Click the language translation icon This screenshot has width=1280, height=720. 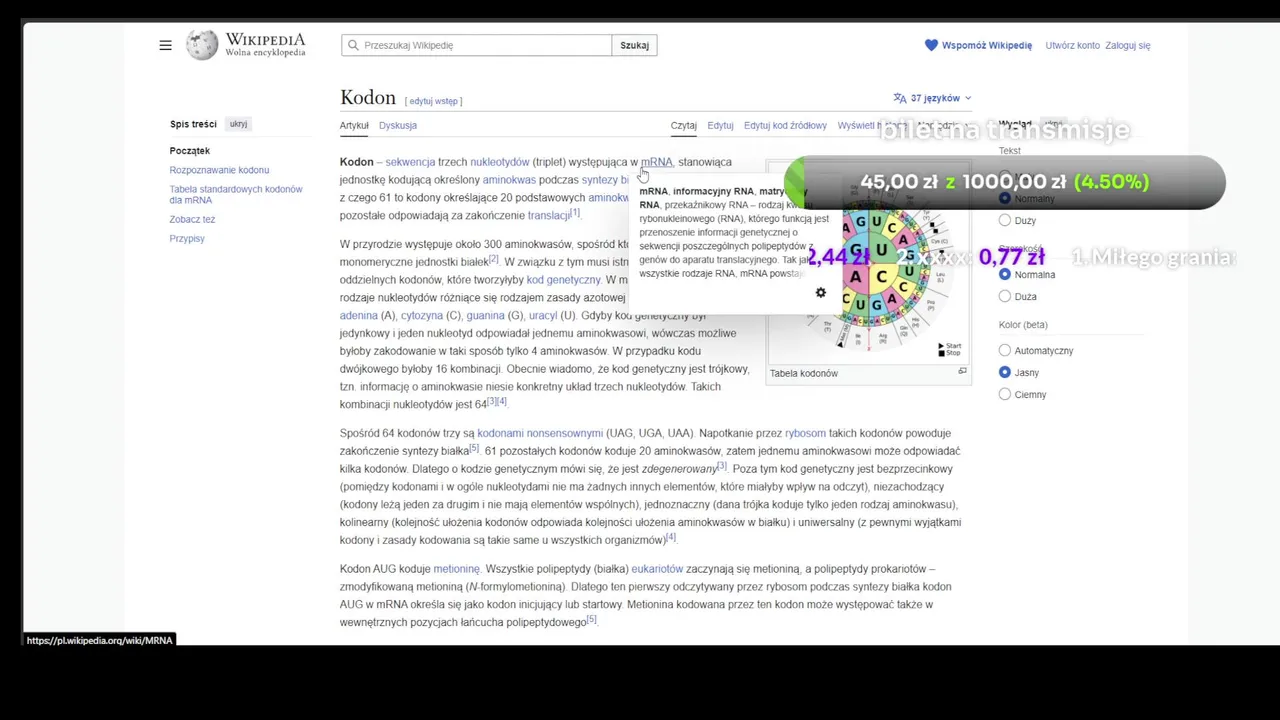coord(900,98)
